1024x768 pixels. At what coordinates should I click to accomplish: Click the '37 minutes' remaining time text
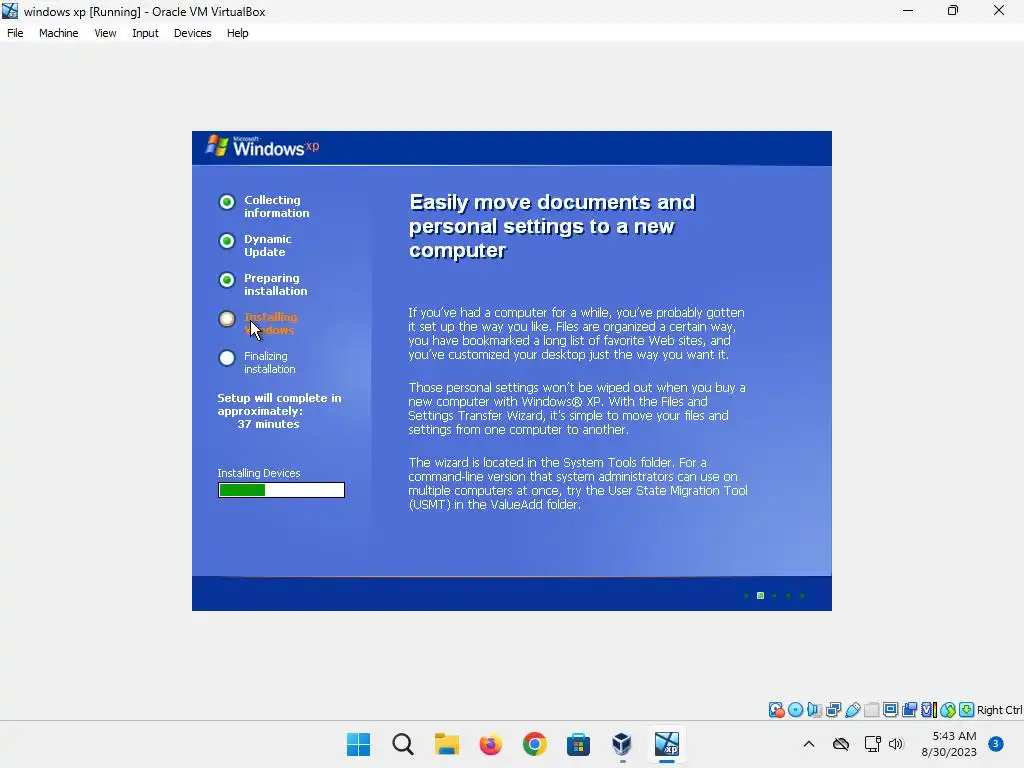(268, 424)
